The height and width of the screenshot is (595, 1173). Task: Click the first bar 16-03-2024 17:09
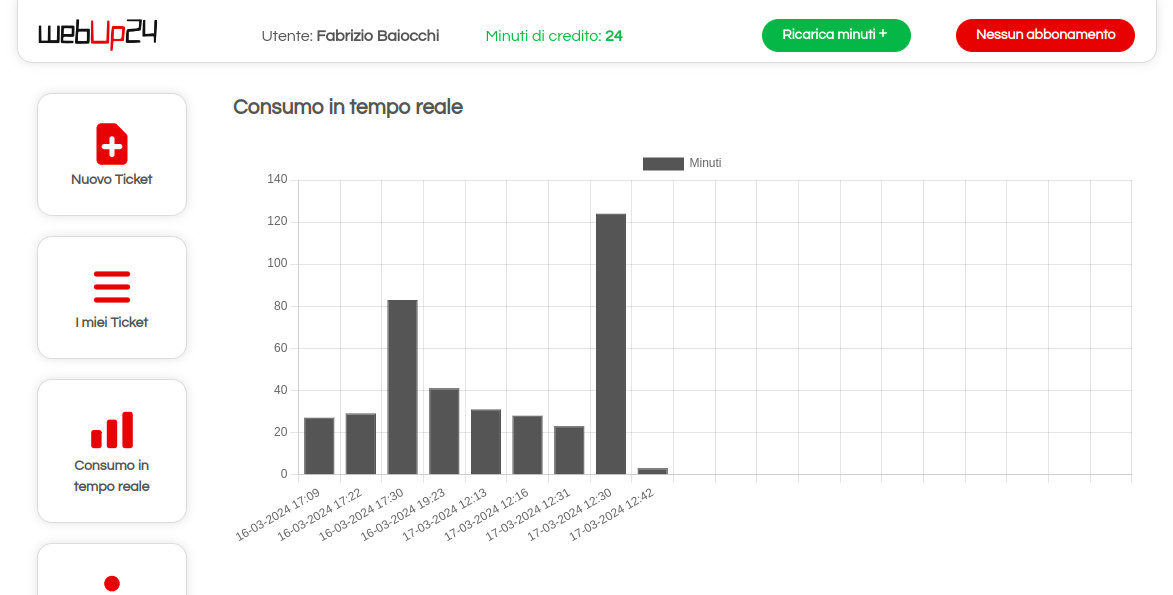coord(319,446)
